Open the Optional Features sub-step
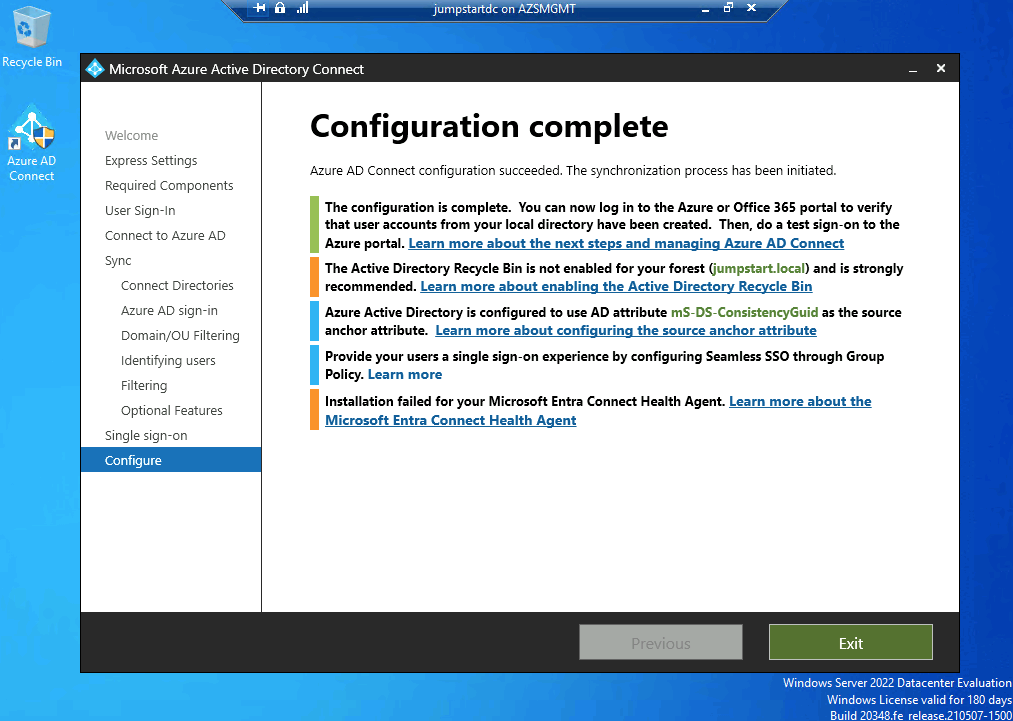The height and width of the screenshot is (721, 1013). 172,411
